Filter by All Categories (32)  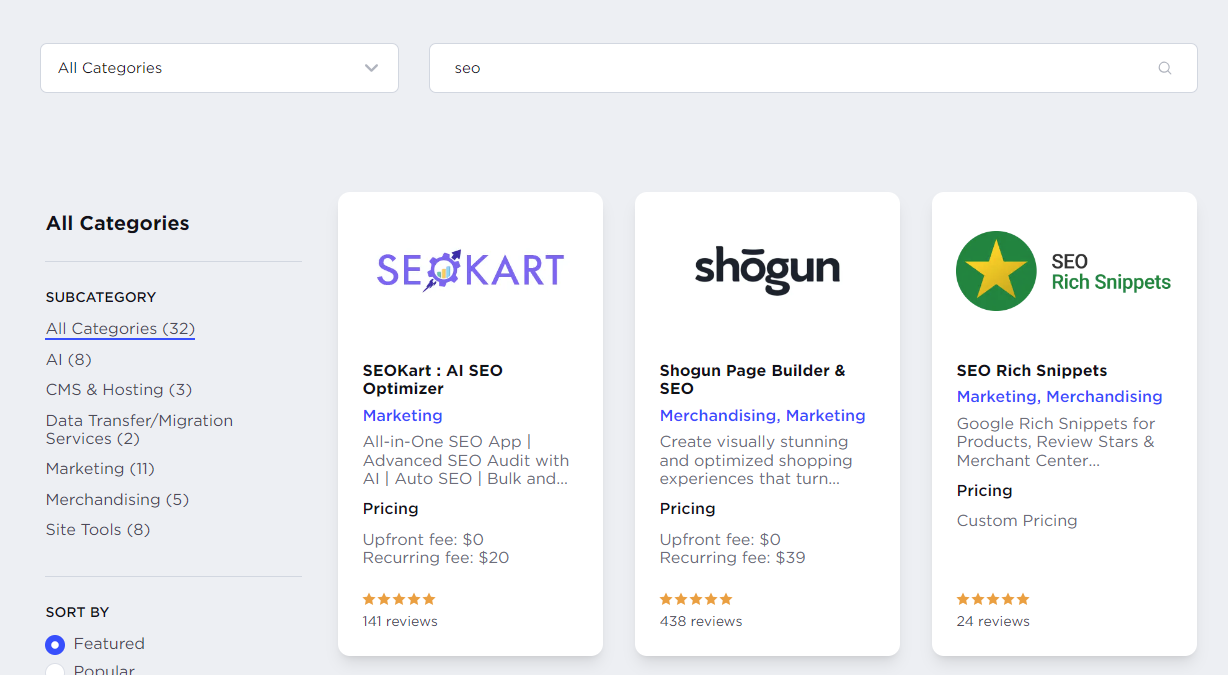[120, 329]
